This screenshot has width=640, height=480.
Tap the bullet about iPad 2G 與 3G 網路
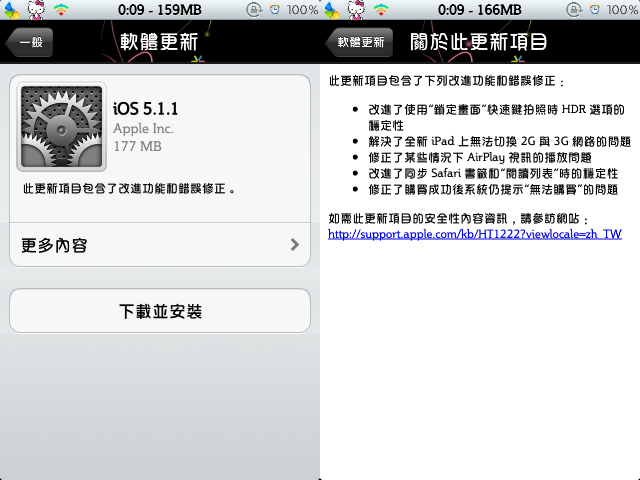[500, 142]
